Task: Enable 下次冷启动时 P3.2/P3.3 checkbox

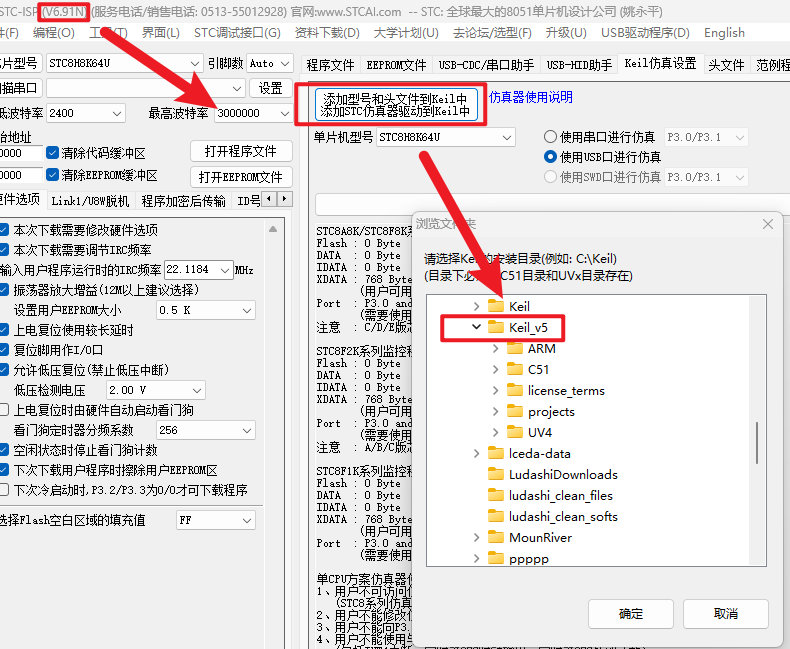Action: pos(4,490)
